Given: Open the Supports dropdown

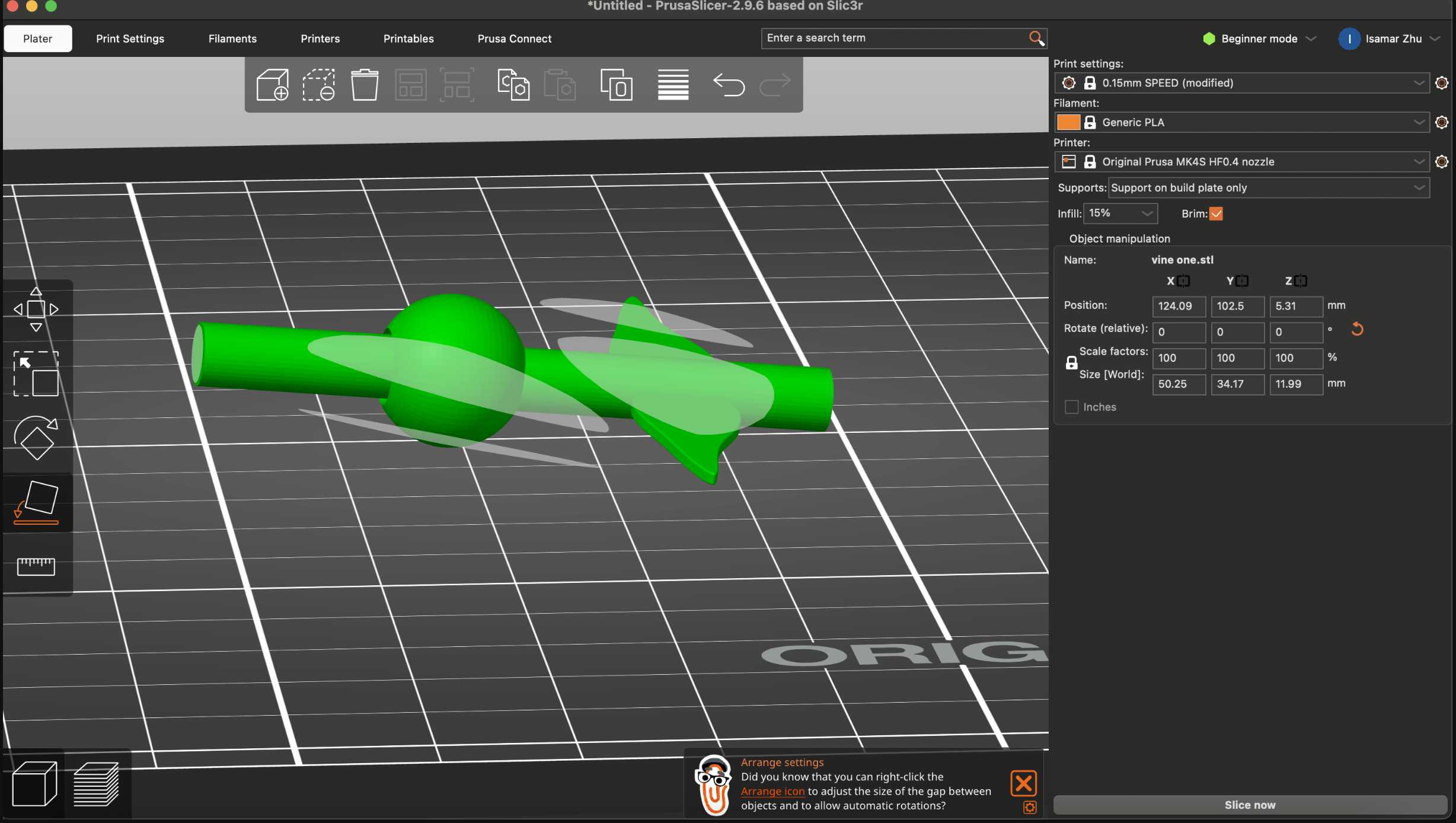Looking at the screenshot, I should tap(1269, 188).
